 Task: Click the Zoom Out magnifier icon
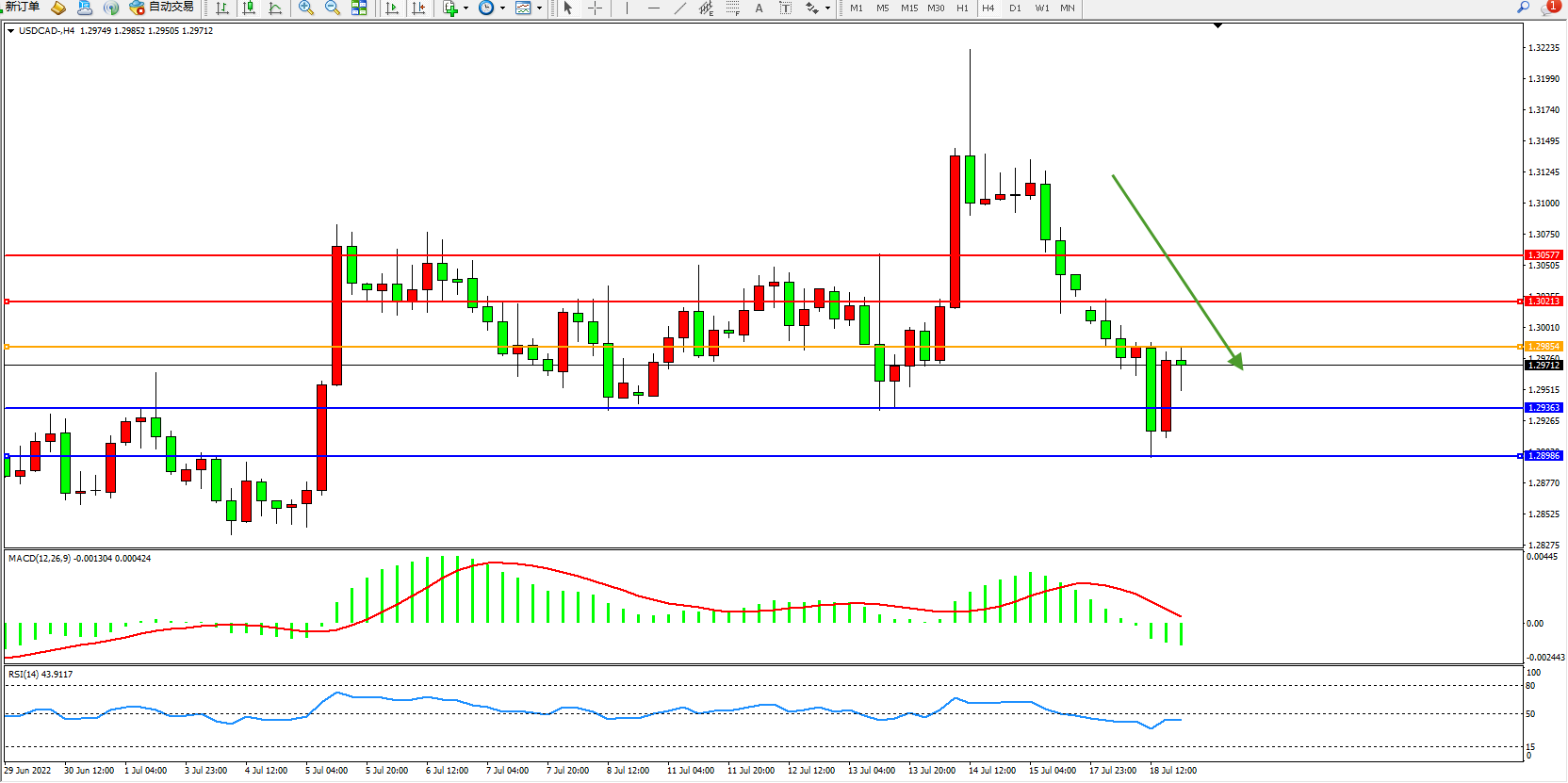point(333,8)
